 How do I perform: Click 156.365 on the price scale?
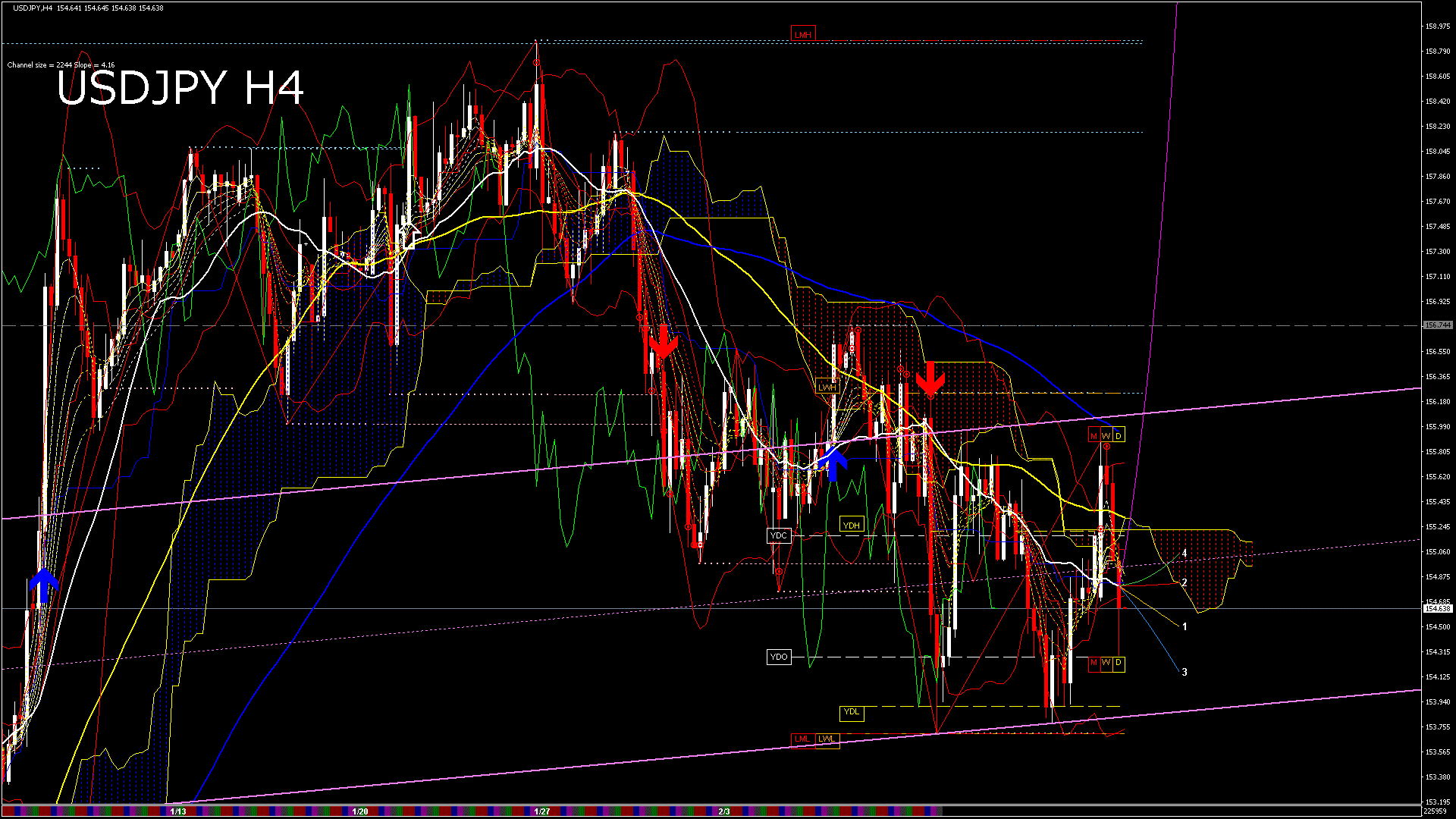1438,377
